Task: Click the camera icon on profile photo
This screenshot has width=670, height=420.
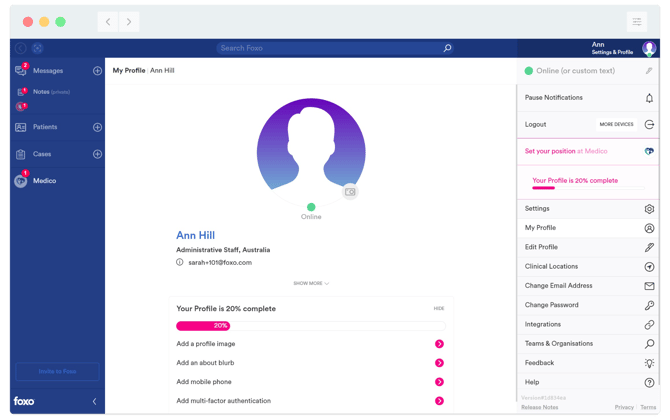Action: (x=350, y=192)
